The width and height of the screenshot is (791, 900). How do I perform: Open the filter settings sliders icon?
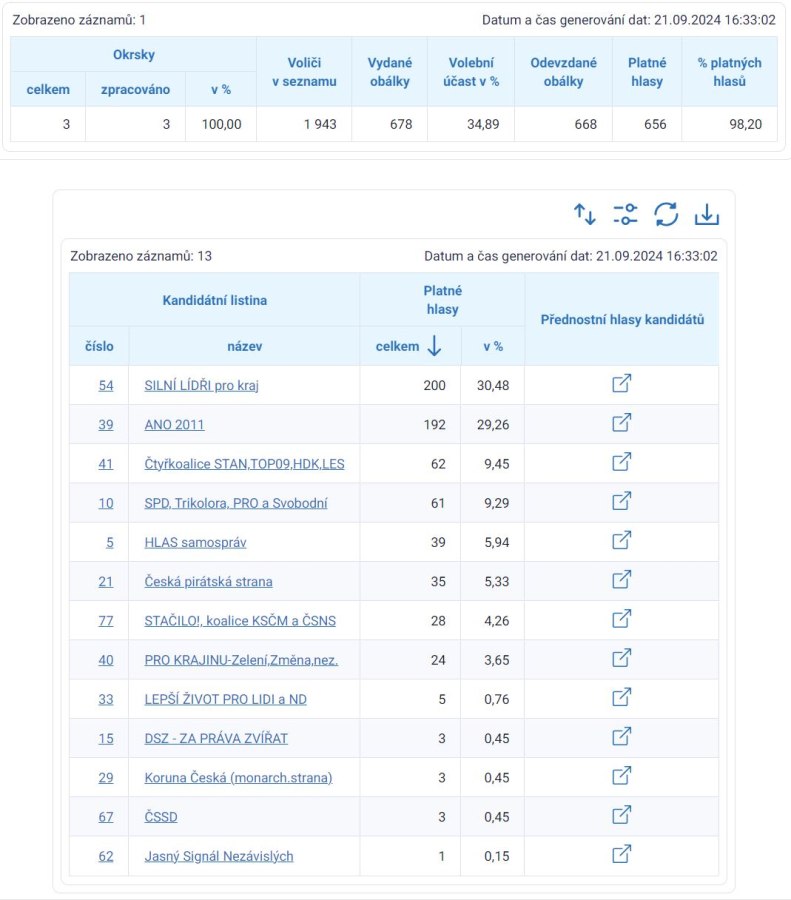click(x=625, y=215)
